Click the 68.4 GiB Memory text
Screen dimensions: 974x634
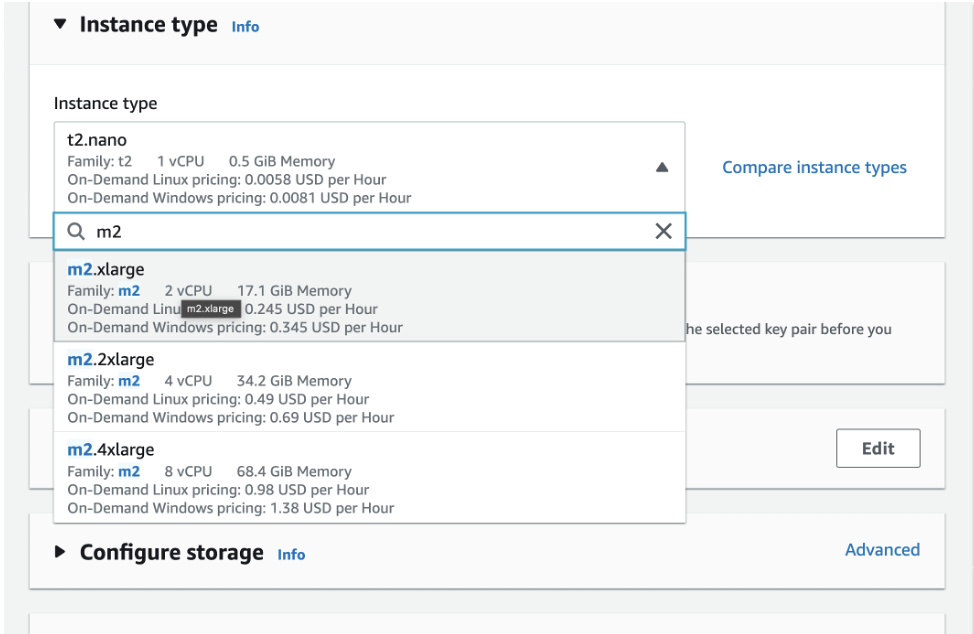(x=294, y=471)
